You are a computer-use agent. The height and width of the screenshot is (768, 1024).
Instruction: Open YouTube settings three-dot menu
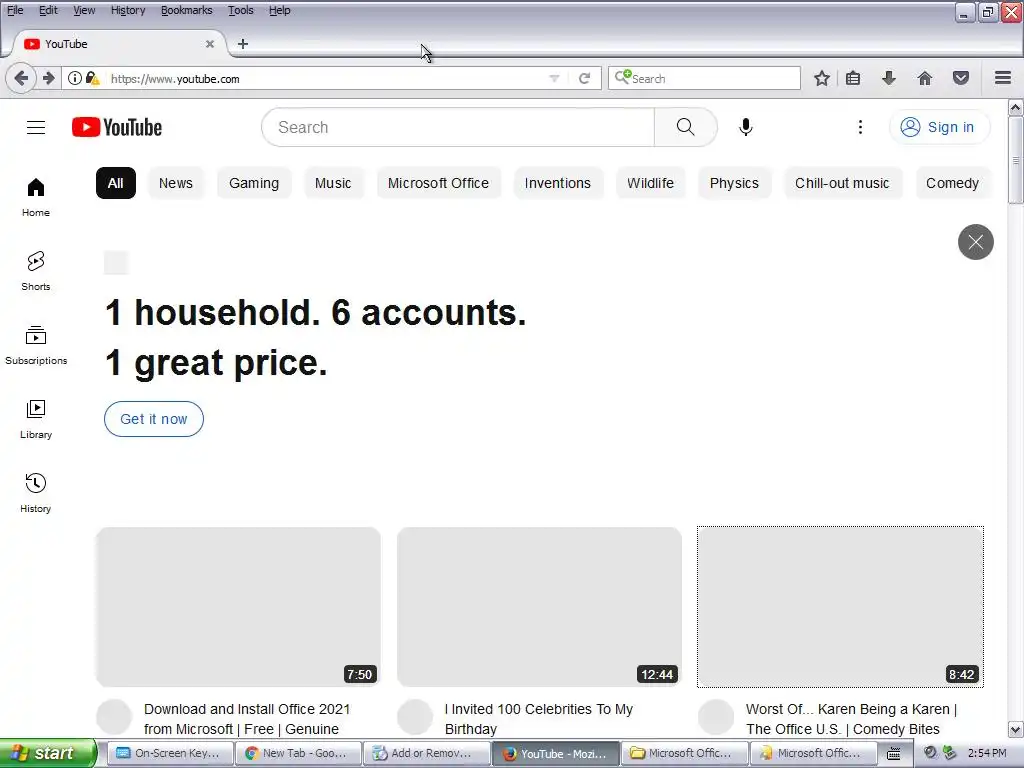(x=860, y=127)
